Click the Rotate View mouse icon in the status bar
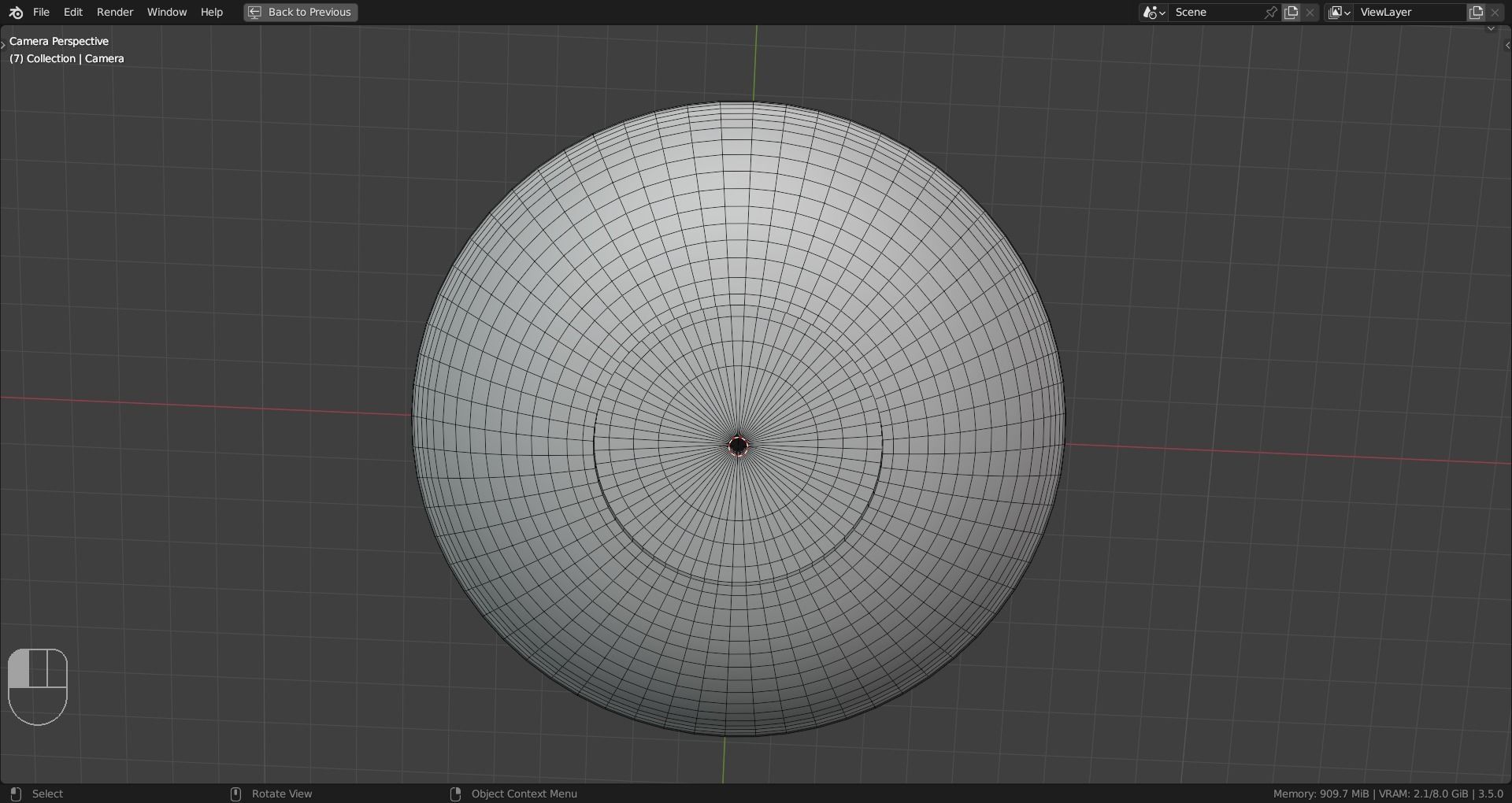 click(235, 794)
